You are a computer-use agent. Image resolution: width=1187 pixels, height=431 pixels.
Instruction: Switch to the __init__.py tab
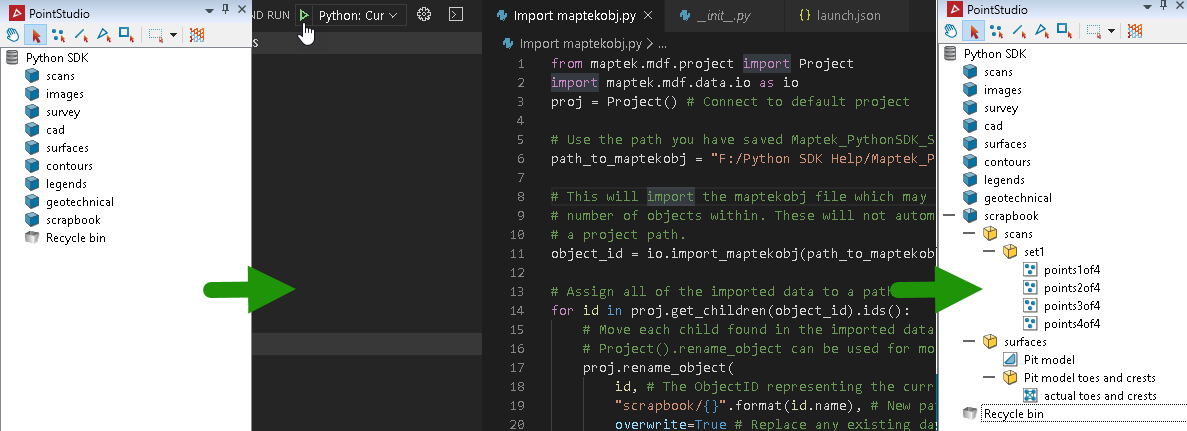point(724,15)
